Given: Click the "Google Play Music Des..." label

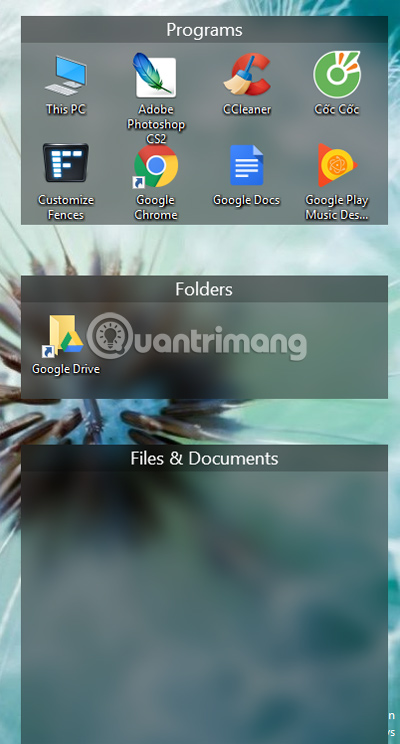Looking at the screenshot, I should (337, 208).
